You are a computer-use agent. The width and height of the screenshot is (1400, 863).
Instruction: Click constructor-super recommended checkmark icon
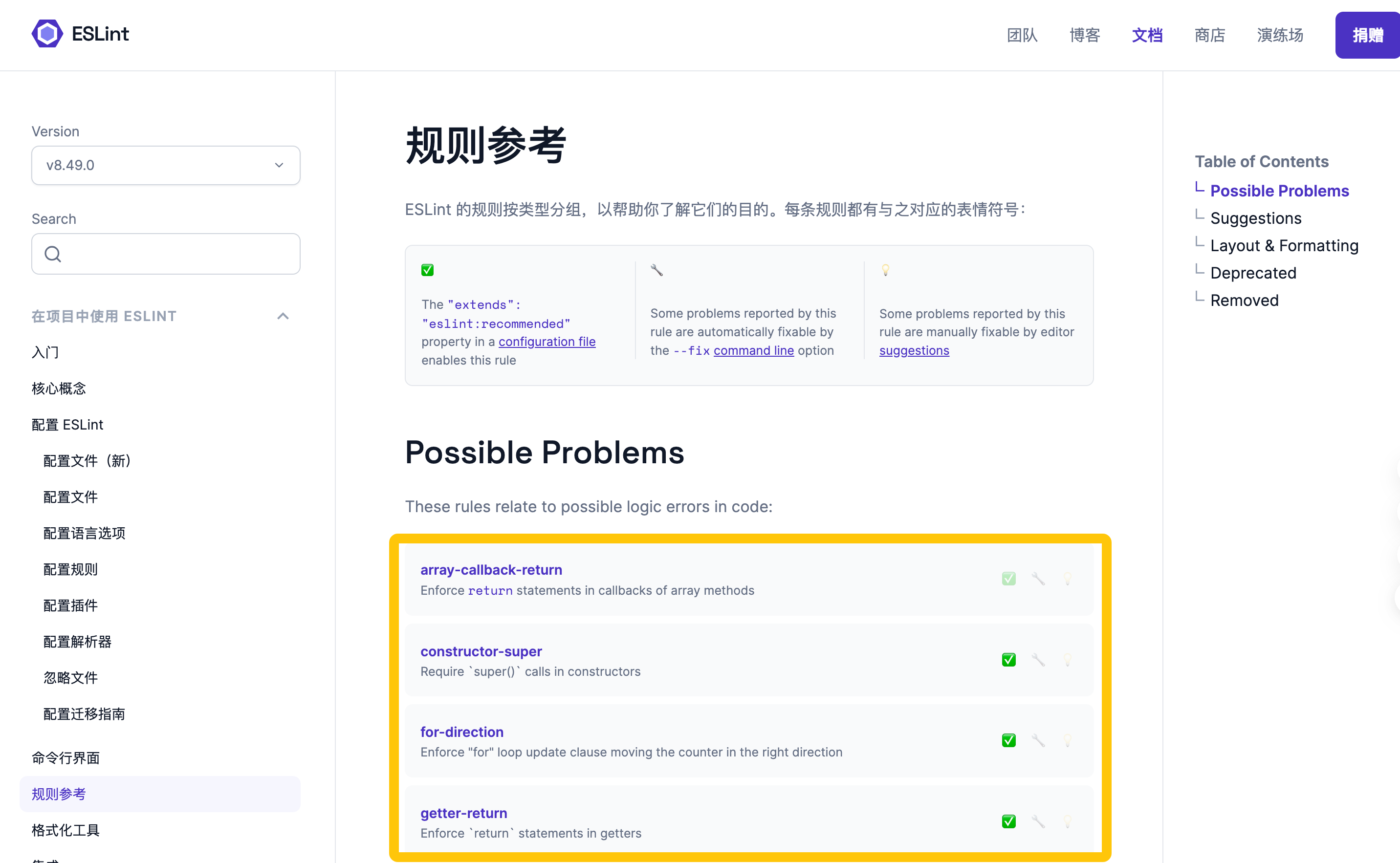tap(1009, 660)
